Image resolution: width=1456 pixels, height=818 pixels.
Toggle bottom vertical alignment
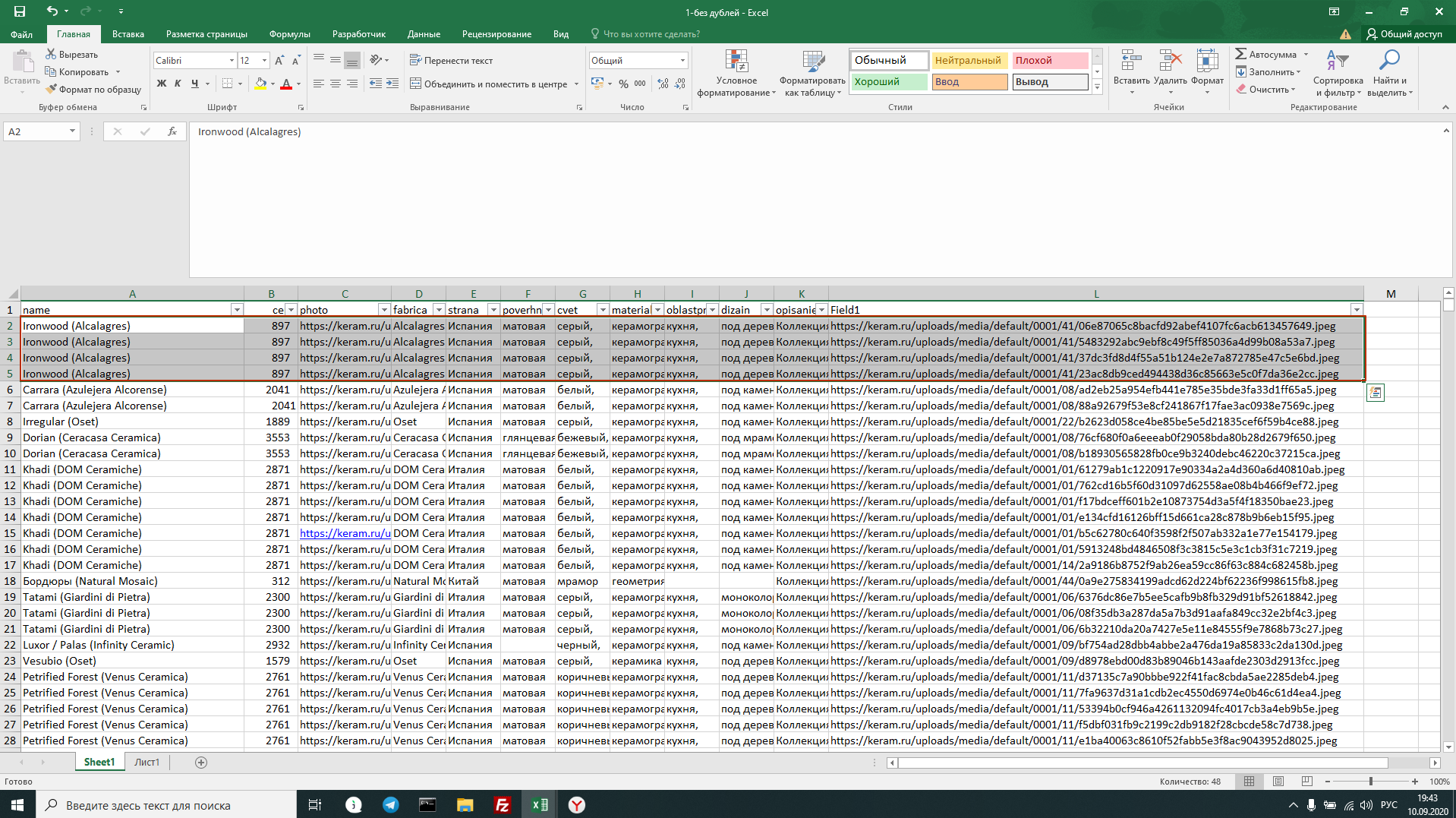click(x=351, y=59)
